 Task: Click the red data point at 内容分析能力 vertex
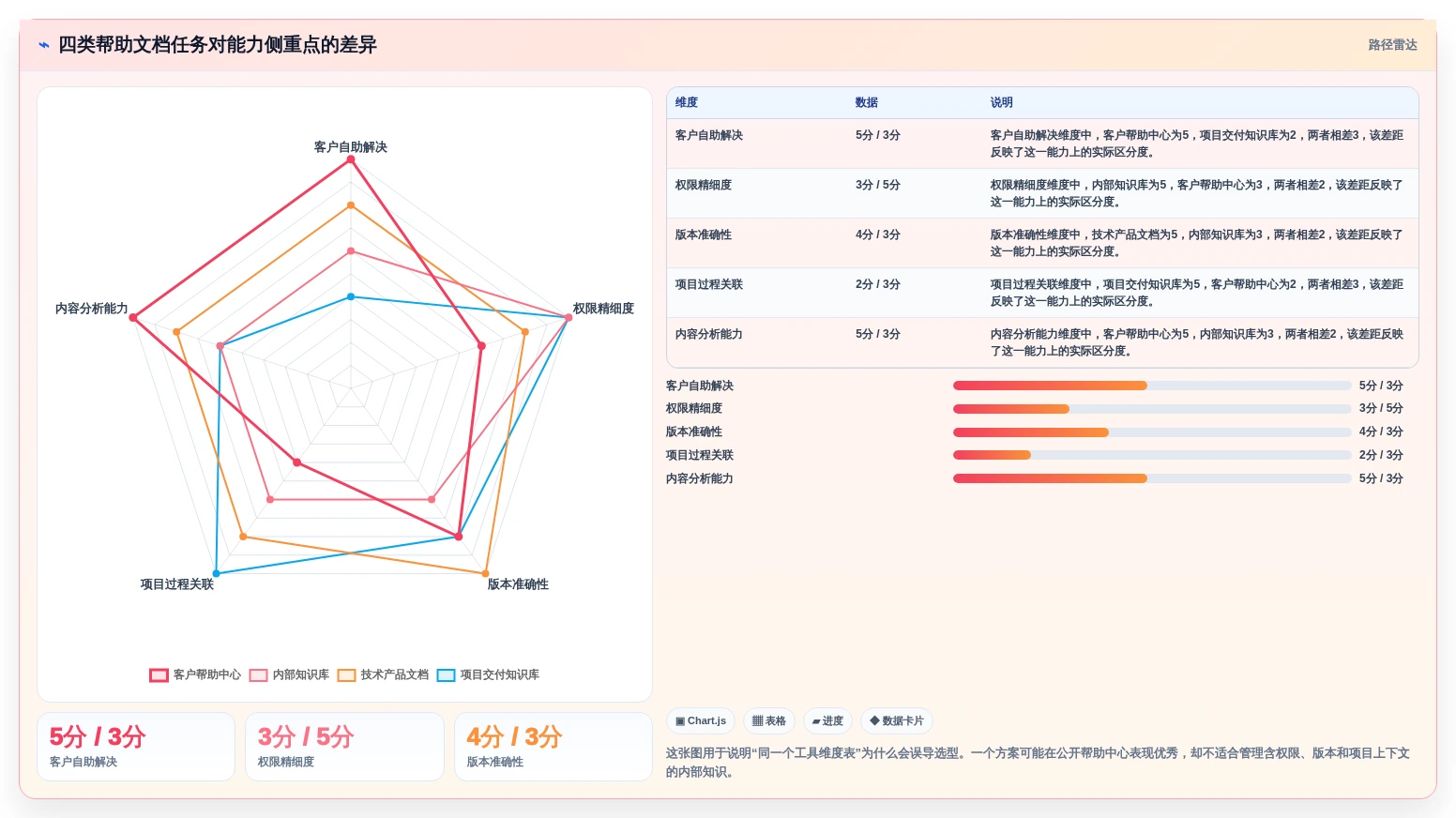click(x=133, y=318)
